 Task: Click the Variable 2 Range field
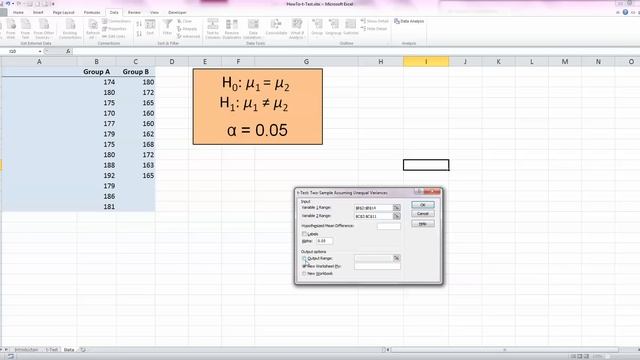373,216
